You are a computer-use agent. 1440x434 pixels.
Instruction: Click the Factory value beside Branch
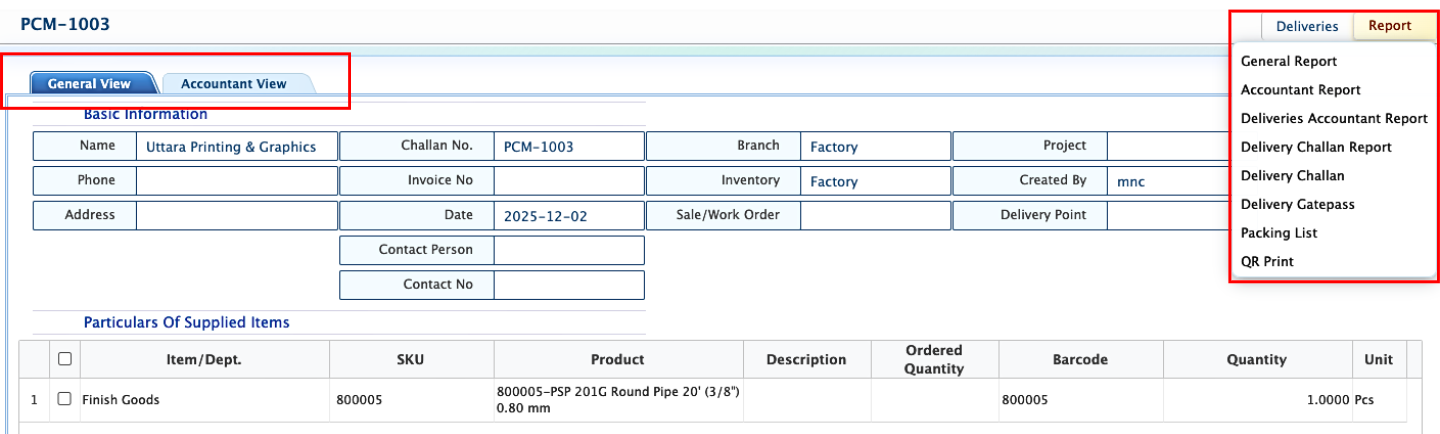coord(833,147)
